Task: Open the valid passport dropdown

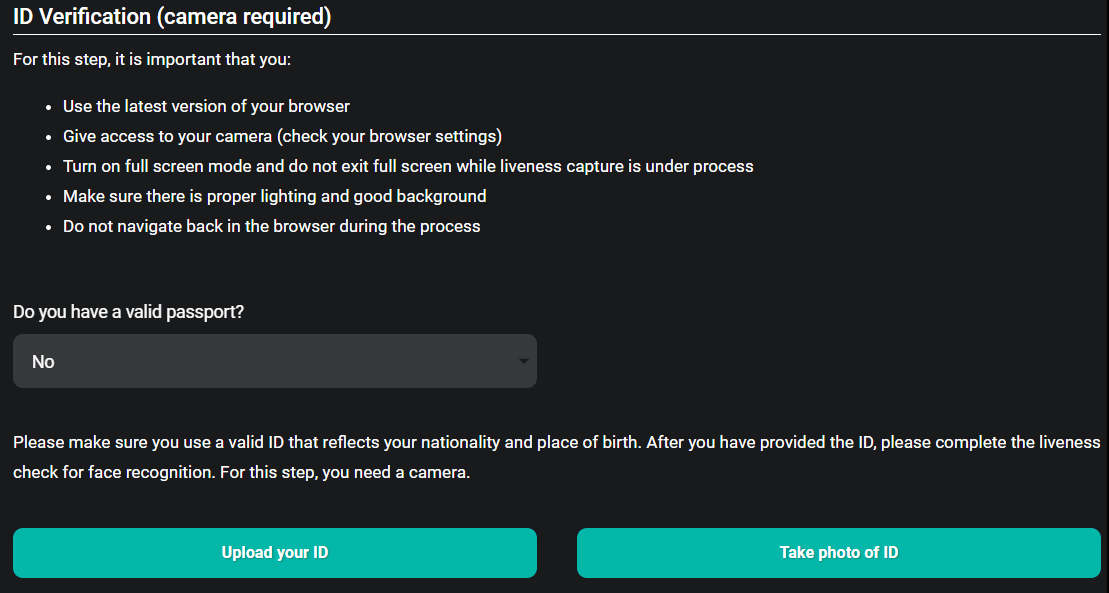Action: (x=274, y=361)
